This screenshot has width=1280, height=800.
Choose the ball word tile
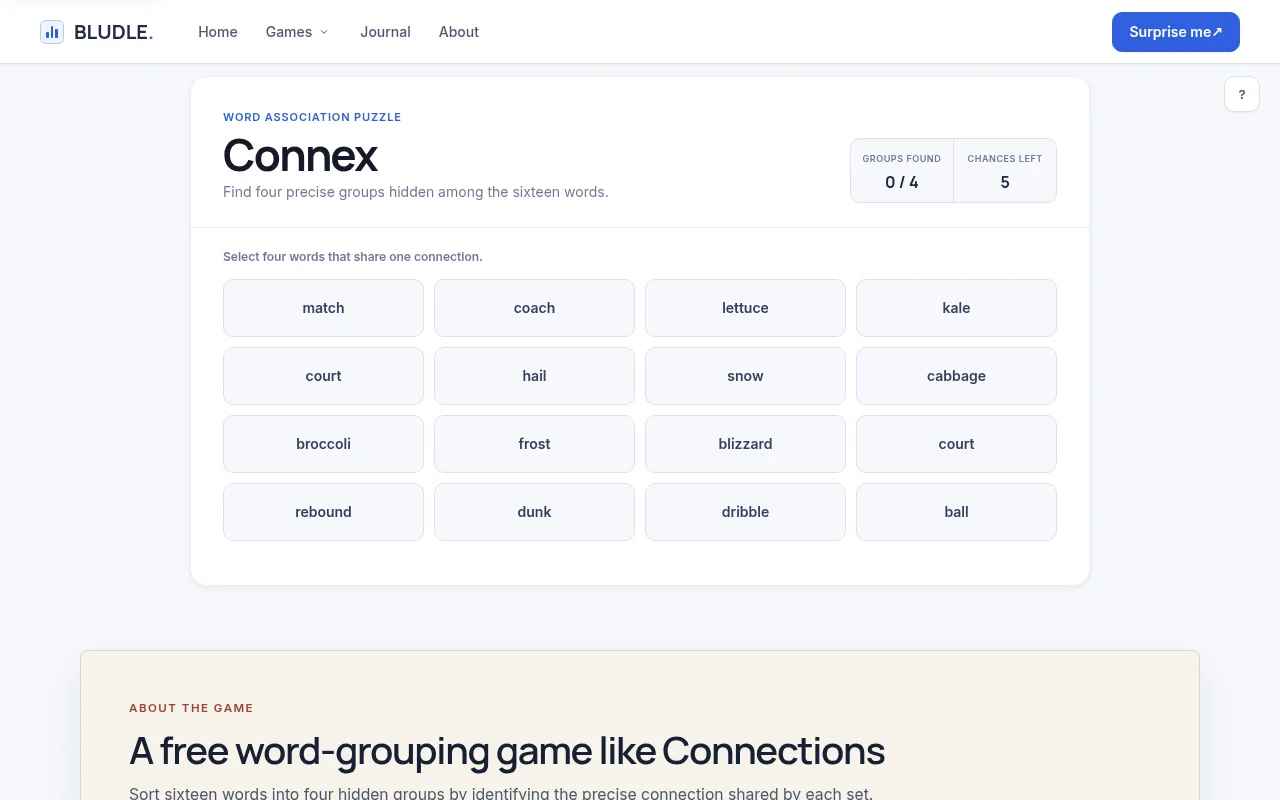point(956,512)
